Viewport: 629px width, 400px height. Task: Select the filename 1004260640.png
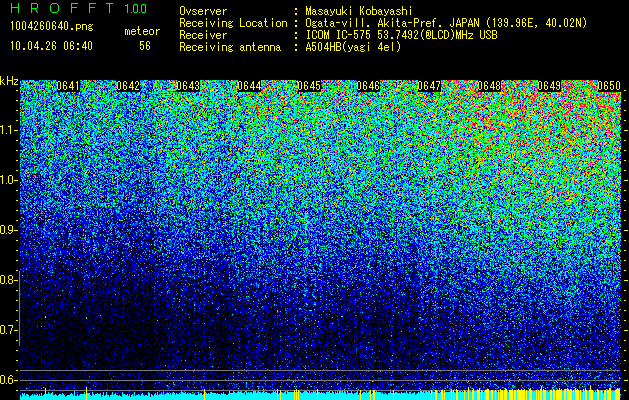click(x=52, y=27)
